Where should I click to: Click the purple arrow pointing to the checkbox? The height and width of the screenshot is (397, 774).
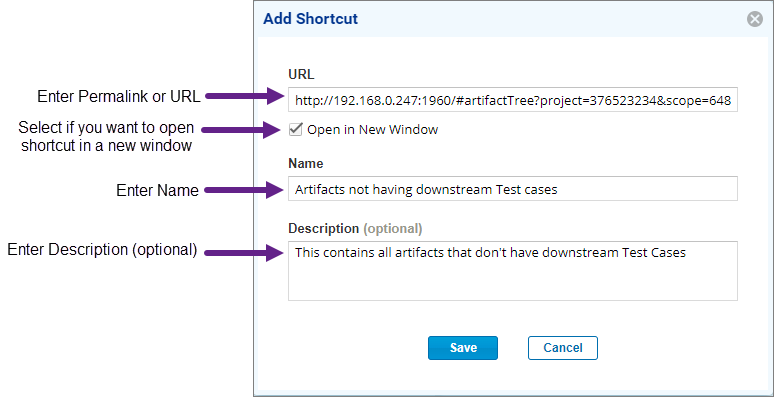(x=241, y=130)
